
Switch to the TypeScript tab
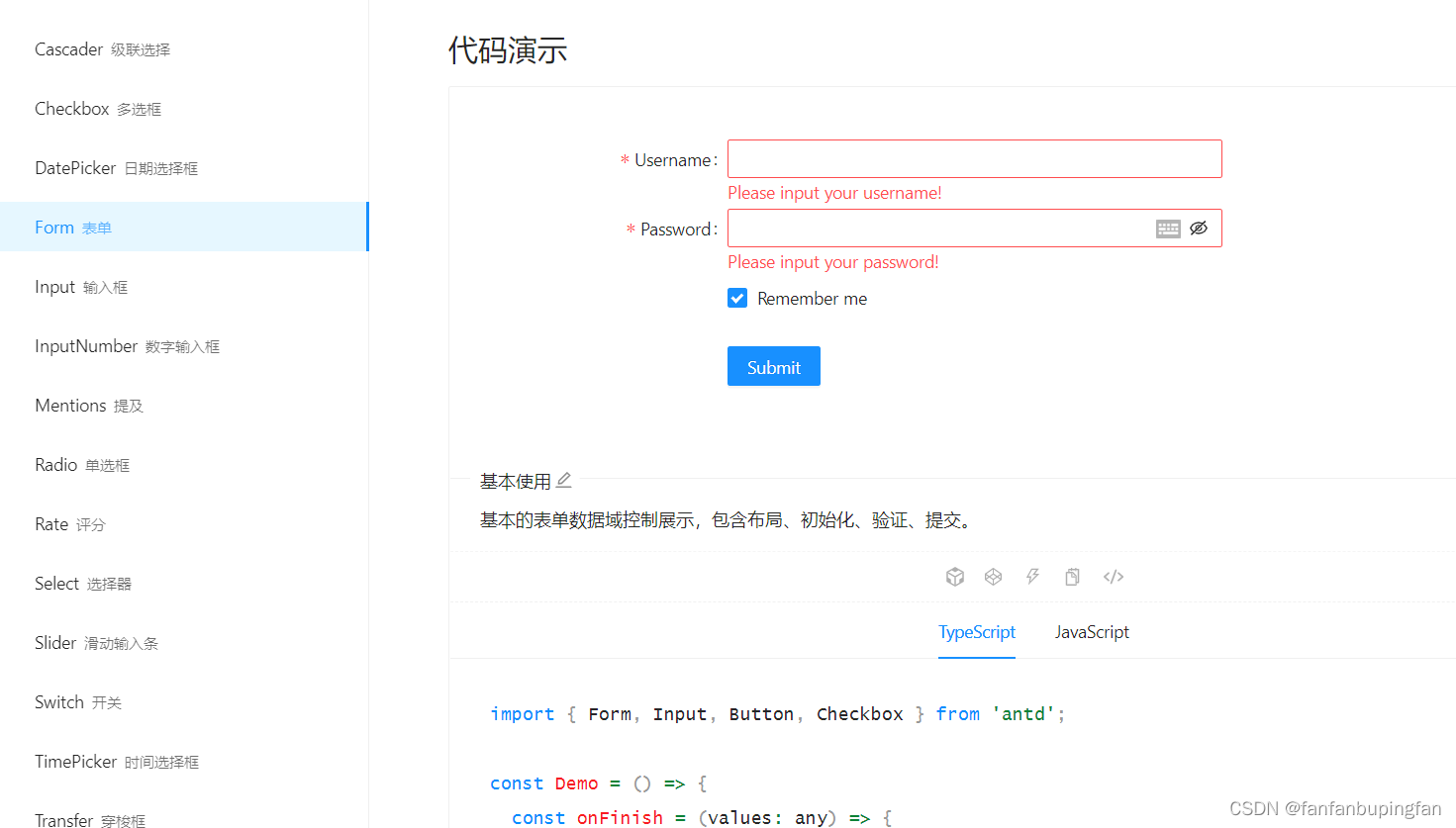point(977,632)
